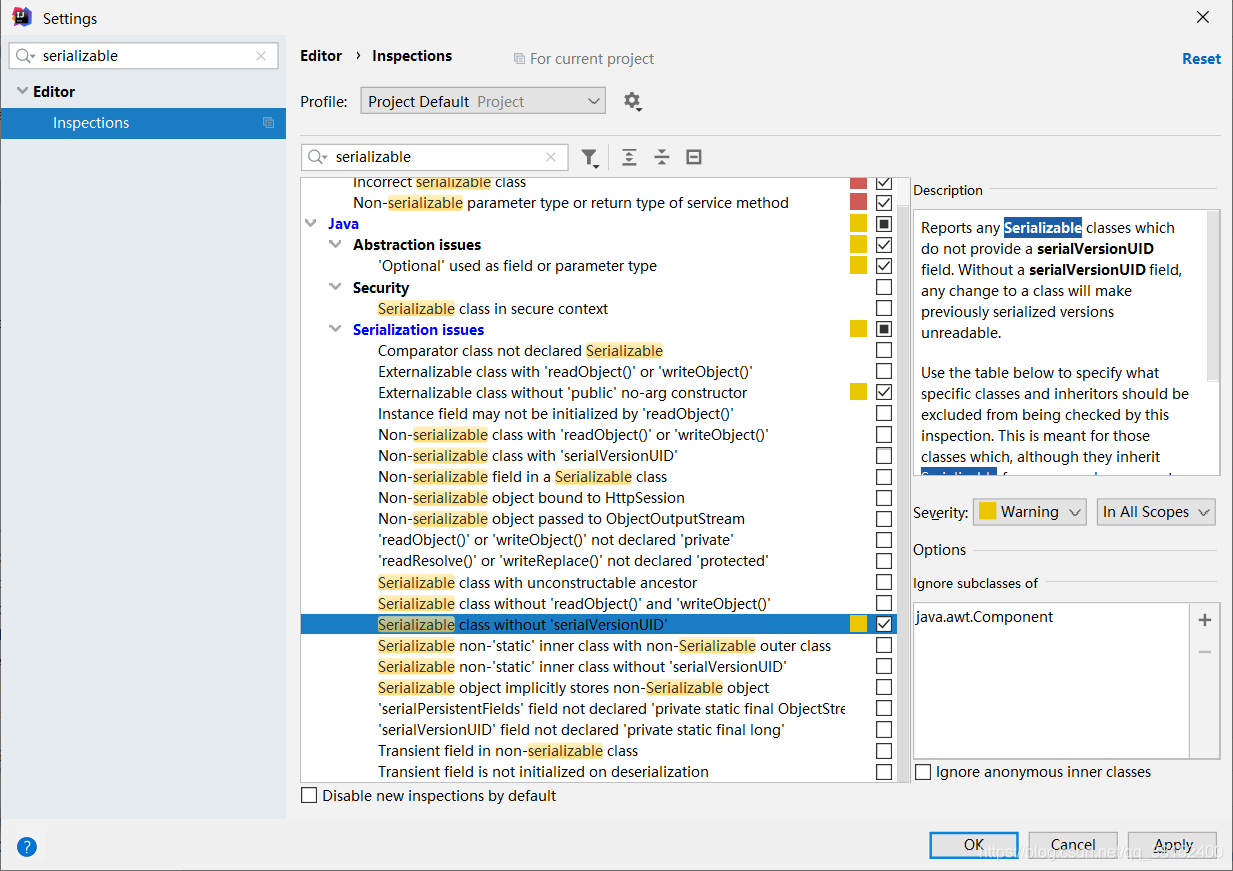1233x871 pixels.
Task: Click yellow severity swatch on Java row
Action: tap(858, 223)
